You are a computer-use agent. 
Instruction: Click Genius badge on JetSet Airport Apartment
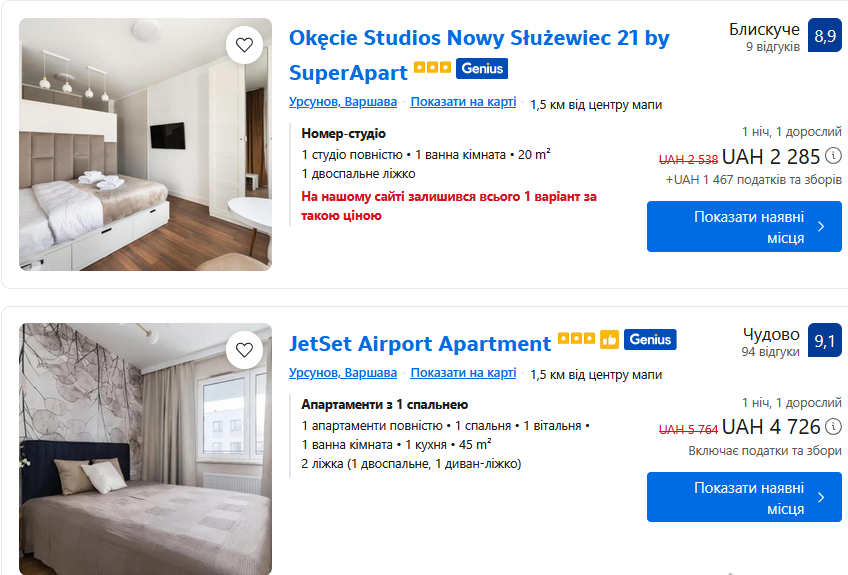pos(650,340)
